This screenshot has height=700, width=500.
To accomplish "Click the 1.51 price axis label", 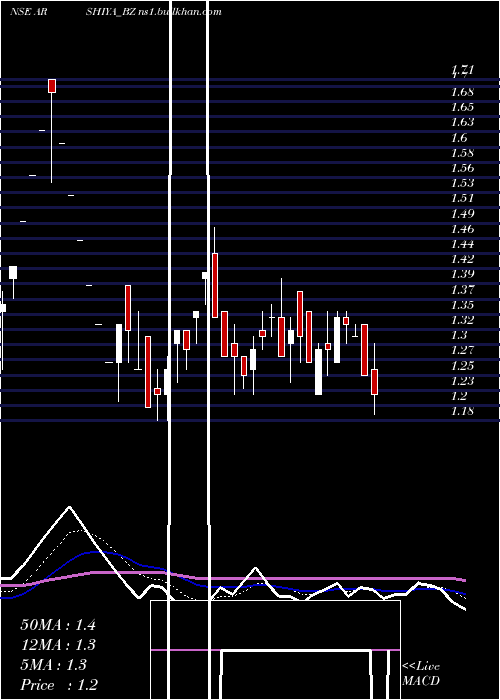I will (x=462, y=198).
